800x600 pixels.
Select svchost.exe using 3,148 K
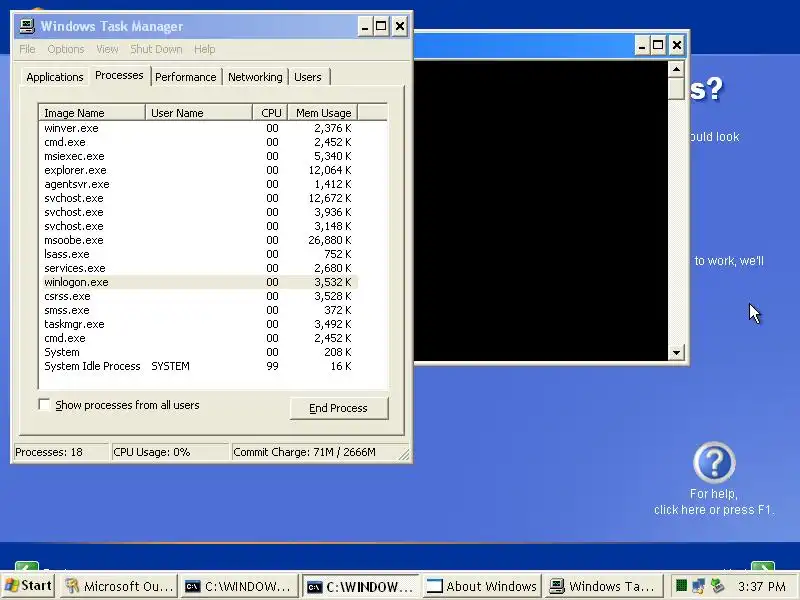198,226
